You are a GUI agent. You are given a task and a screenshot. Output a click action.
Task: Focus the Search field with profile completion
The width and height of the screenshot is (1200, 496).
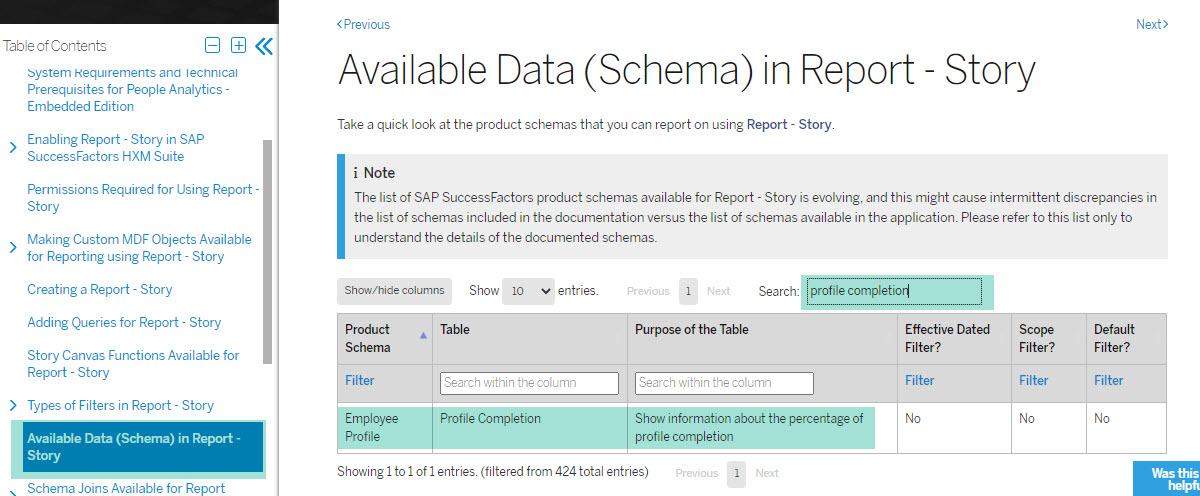895,291
